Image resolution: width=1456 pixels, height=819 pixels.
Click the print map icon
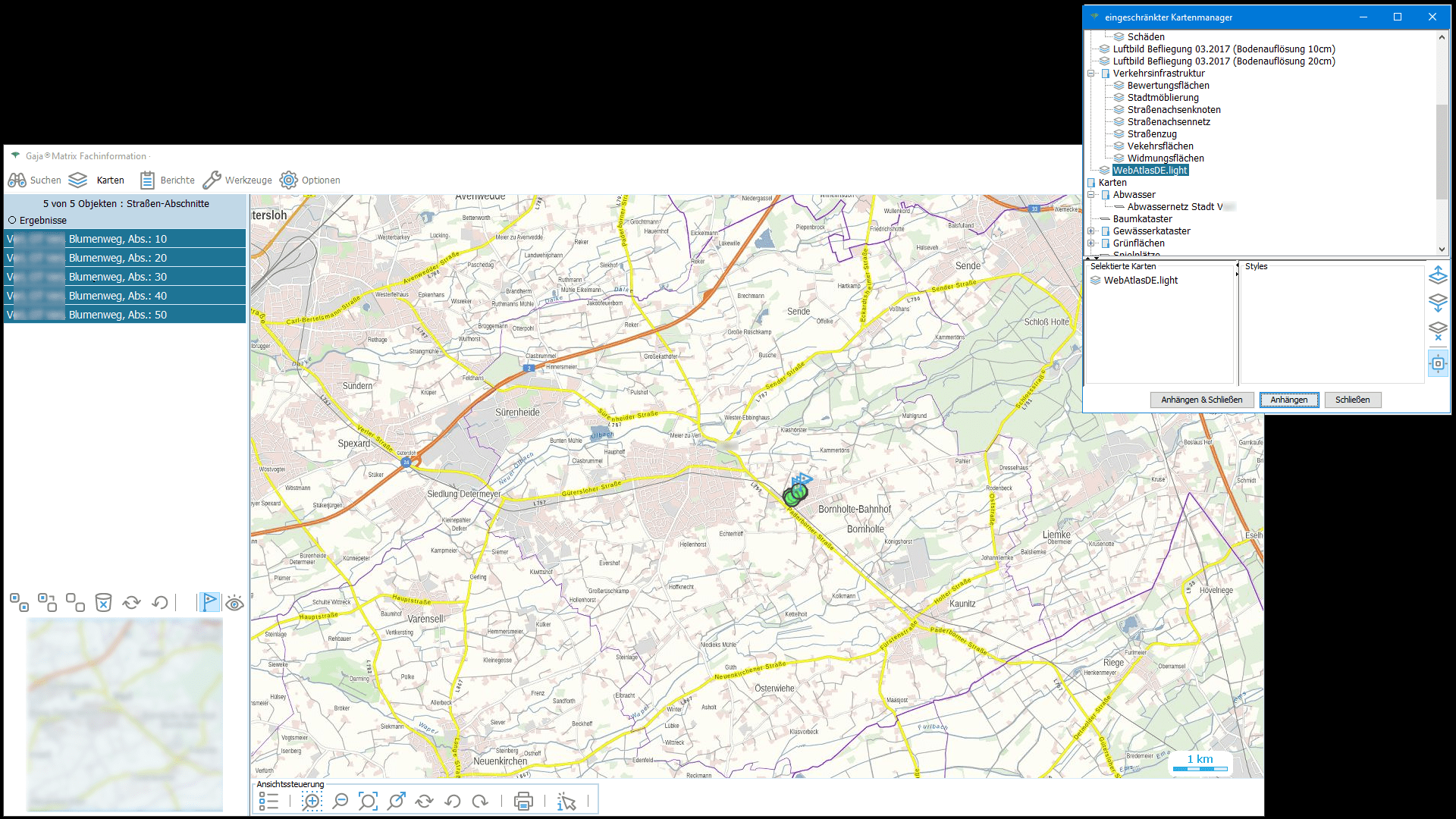click(x=523, y=801)
